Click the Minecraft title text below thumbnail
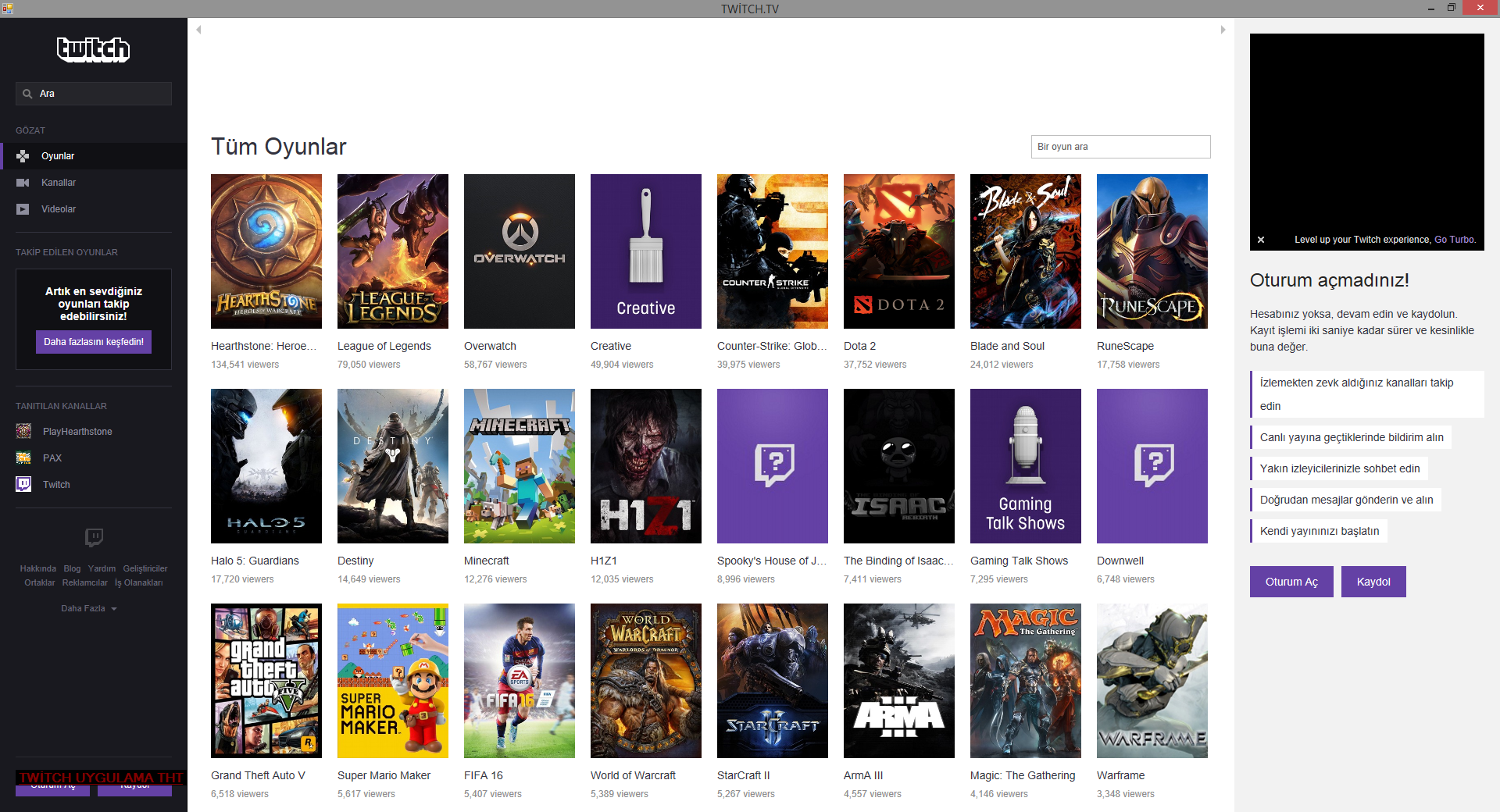 click(487, 561)
